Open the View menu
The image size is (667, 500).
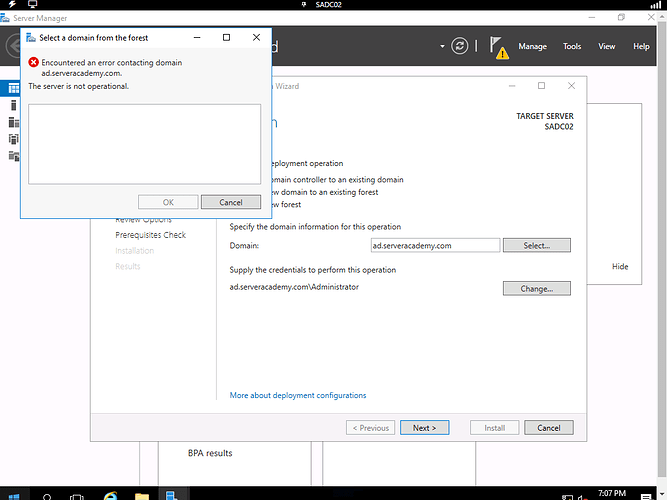pyautogui.click(x=607, y=46)
